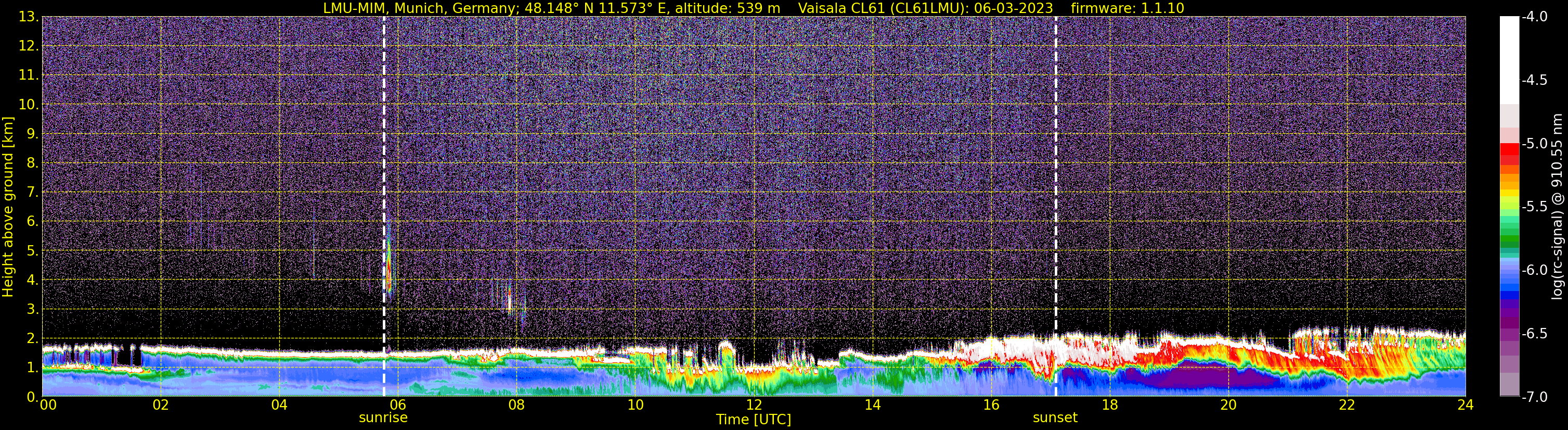Click the '14' time axis tick label
This screenshot has height=430, width=1568.
[872, 405]
